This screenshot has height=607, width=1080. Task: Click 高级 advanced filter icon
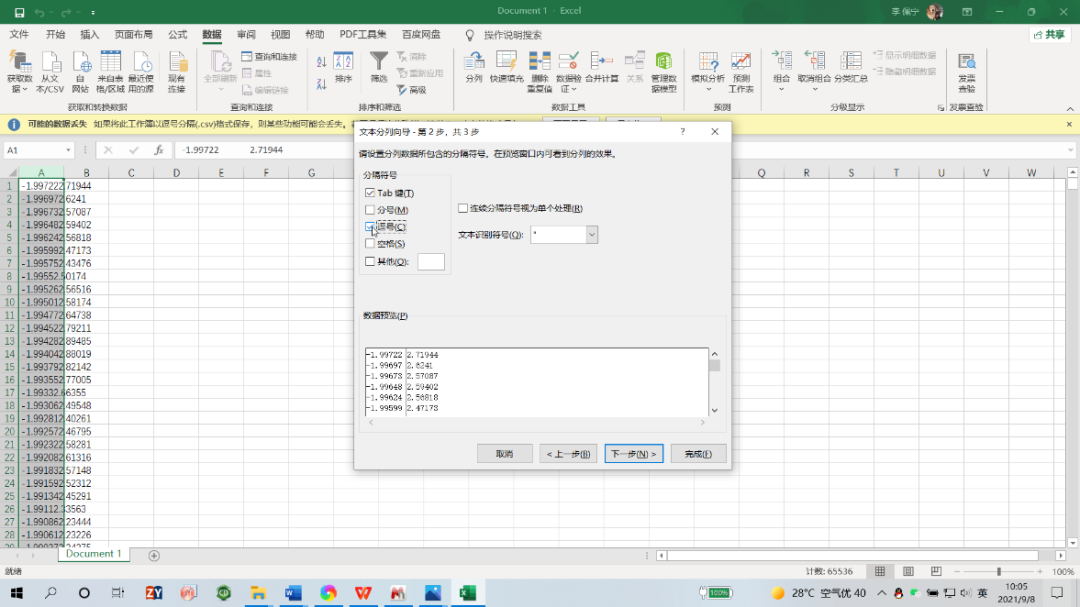pos(412,90)
